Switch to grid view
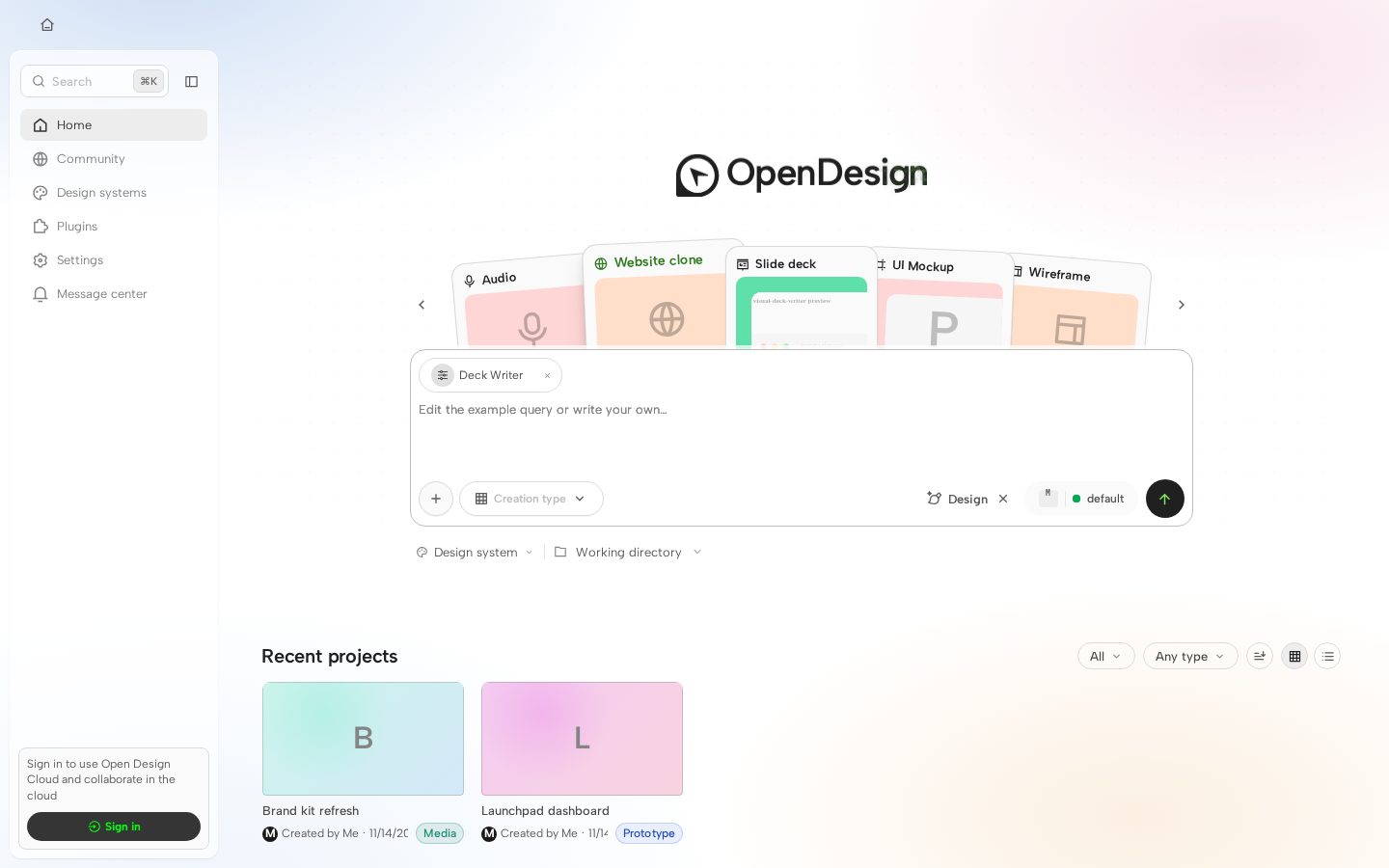This screenshot has width=1389, height=868. point(1294,656)
